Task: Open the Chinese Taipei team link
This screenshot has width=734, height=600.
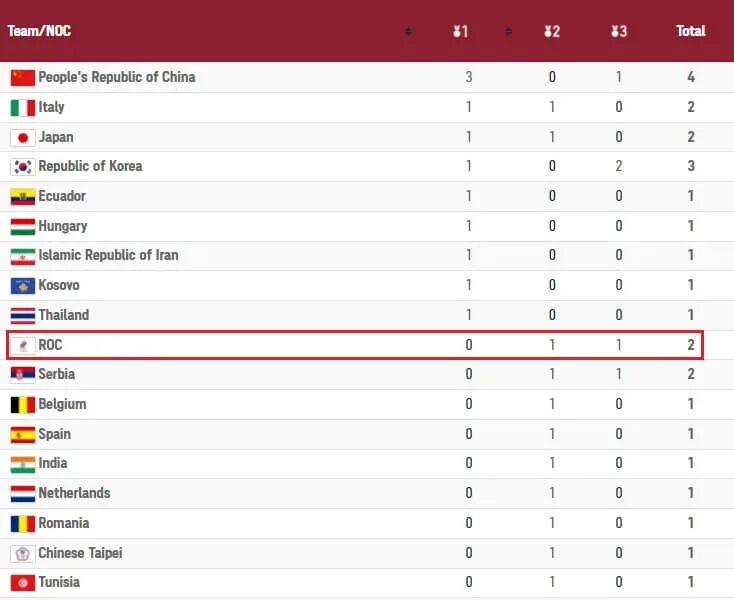Action: [80, 553]
